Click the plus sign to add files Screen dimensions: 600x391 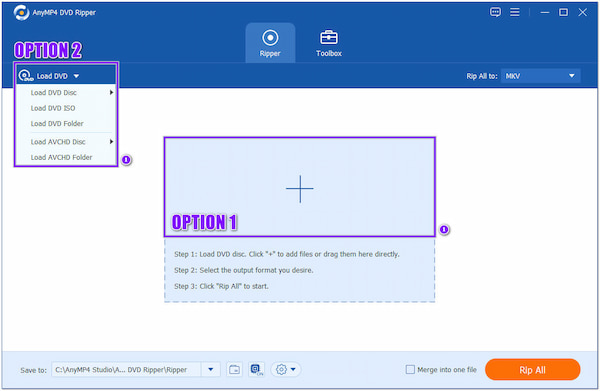pos(300,189)
